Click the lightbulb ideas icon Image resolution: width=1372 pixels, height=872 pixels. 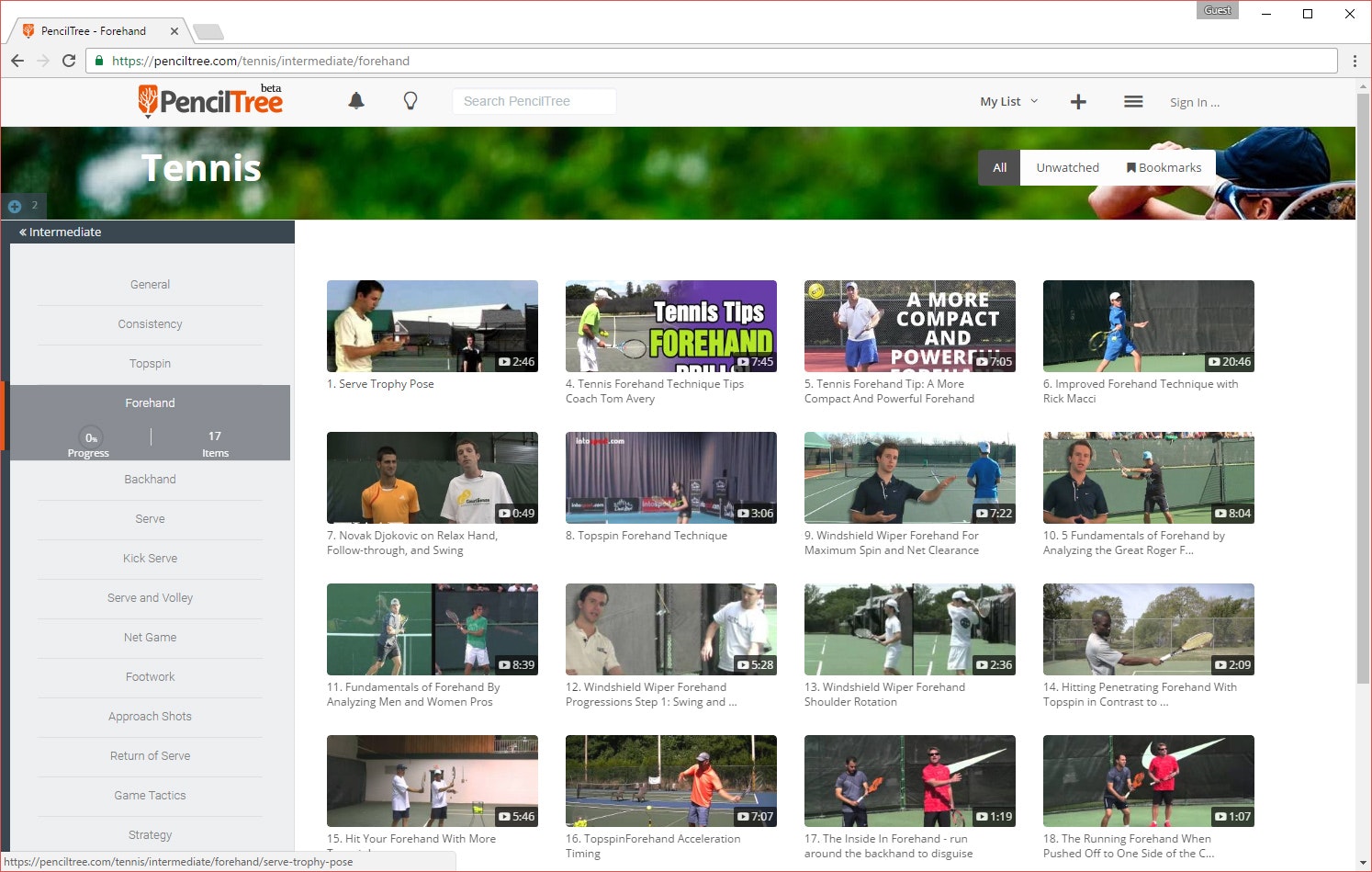coord(410,101)
